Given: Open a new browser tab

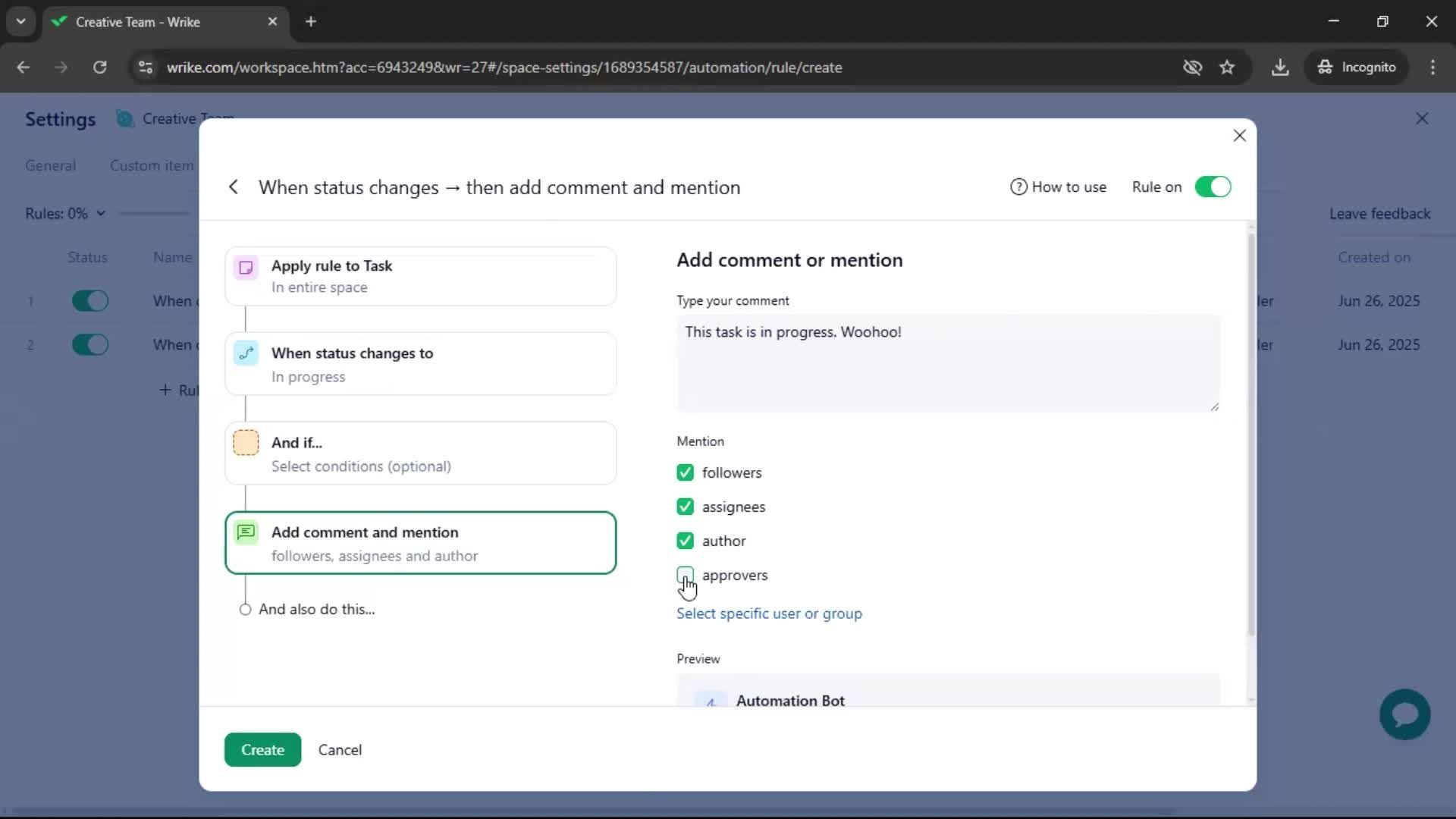Looking at the screenshot, I should (310, 22).
